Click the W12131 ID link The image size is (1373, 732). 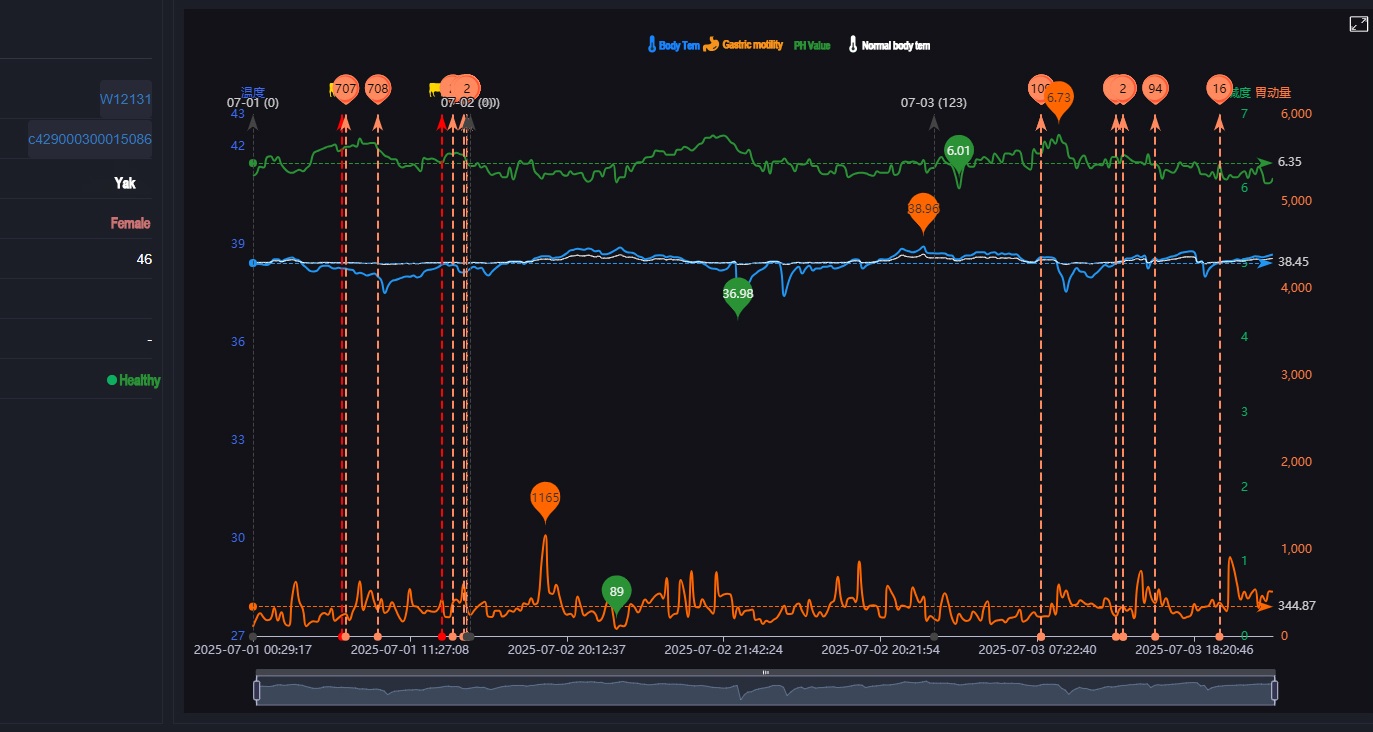[125, 99]
